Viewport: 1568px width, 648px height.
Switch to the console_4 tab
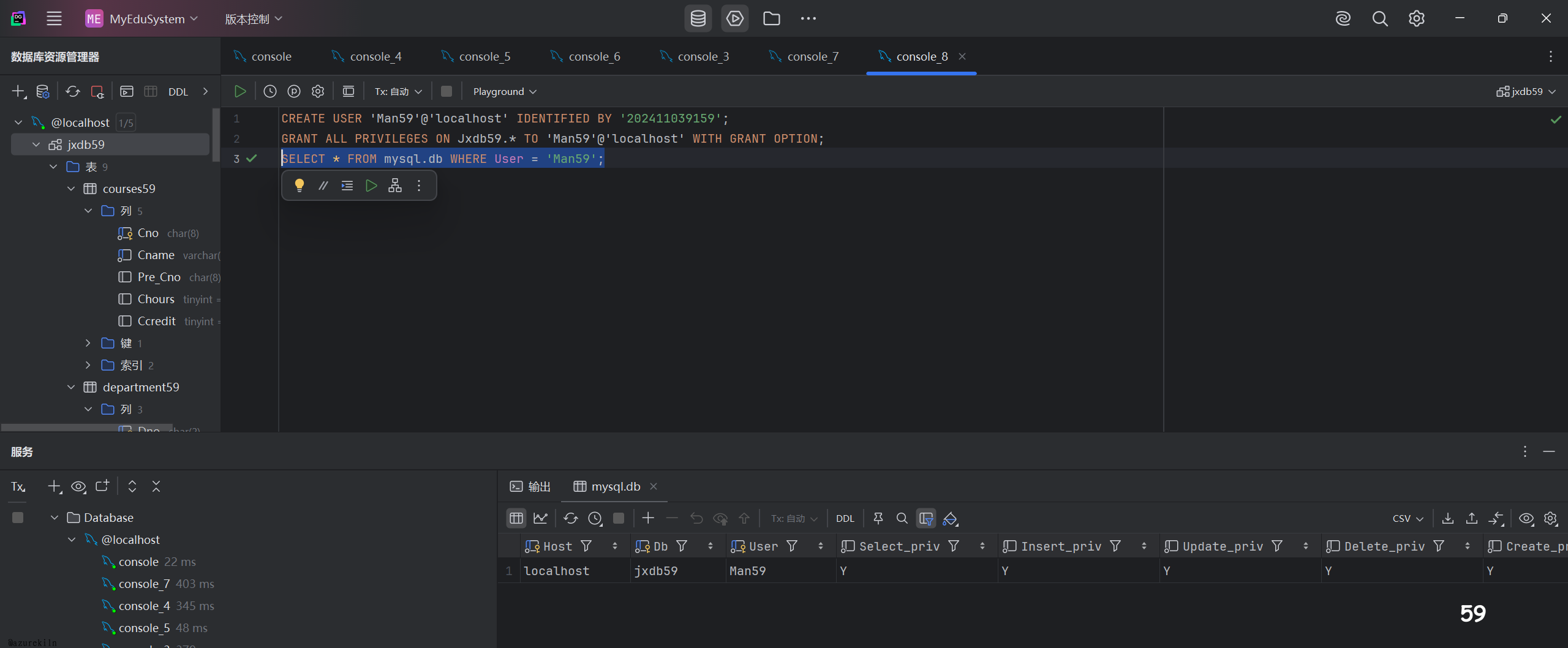click(x=375, y=56)
